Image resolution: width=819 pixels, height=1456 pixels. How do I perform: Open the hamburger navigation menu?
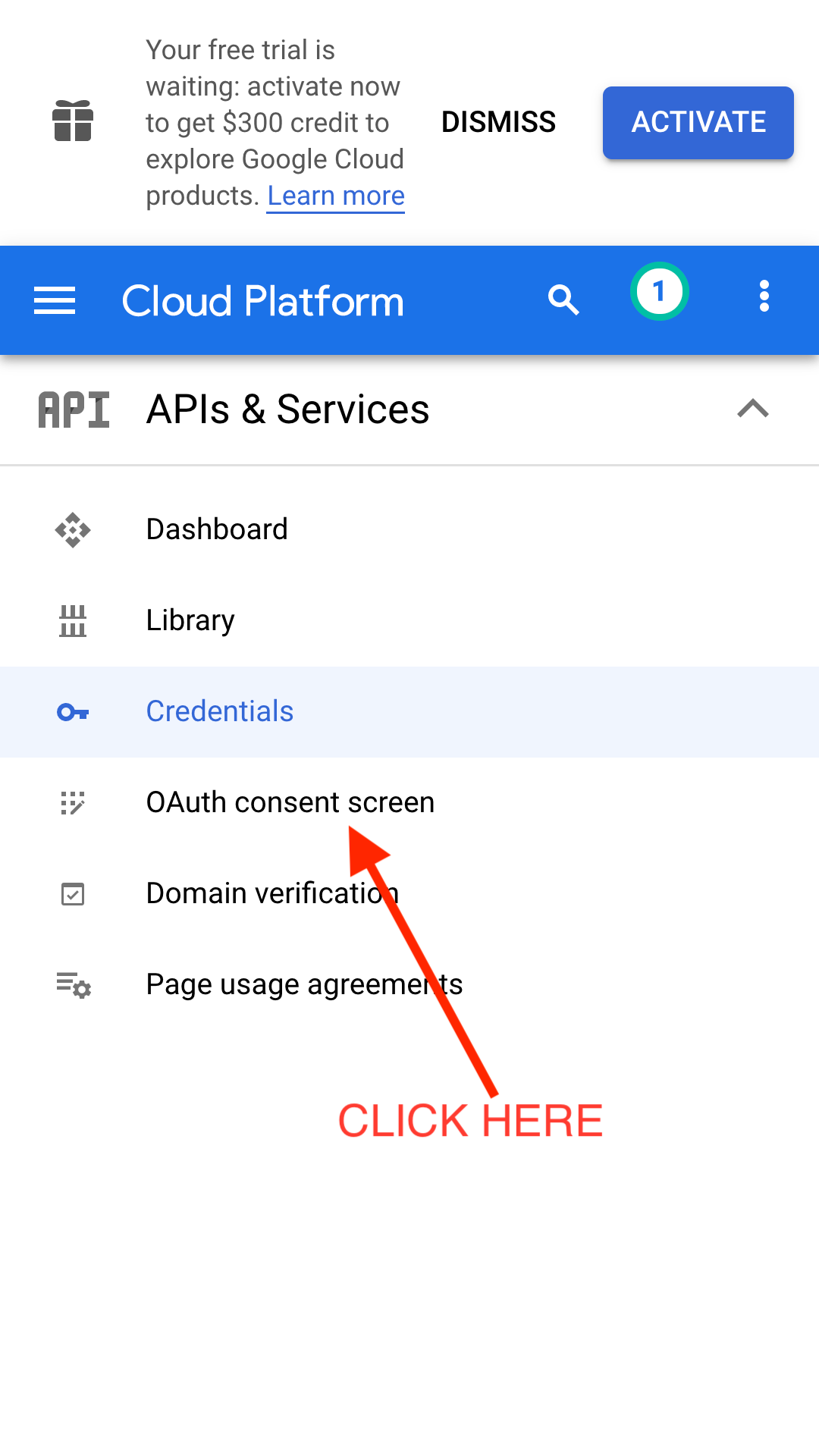[x=55, y=300]
